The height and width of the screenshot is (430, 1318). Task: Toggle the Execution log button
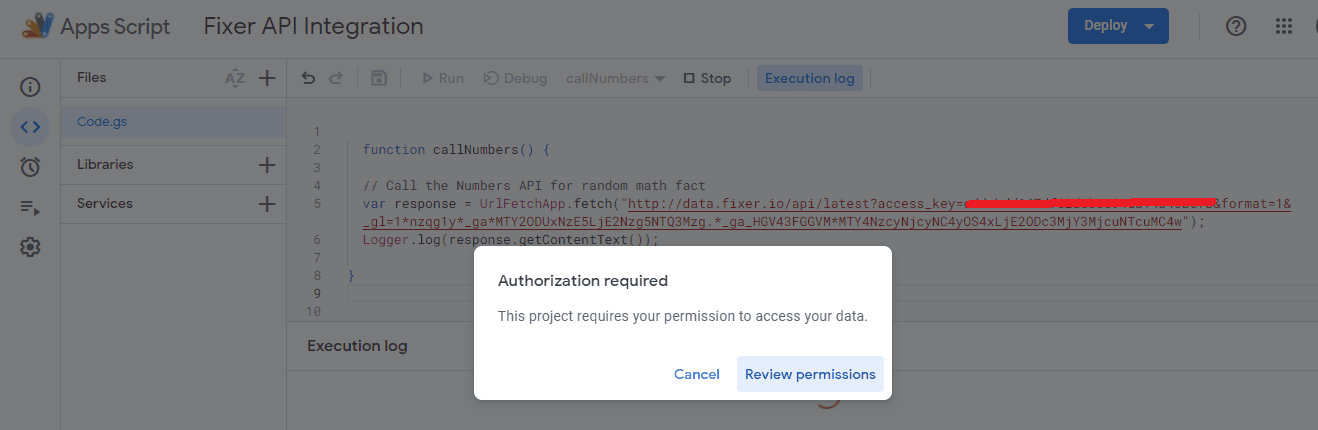(x=810, y=78)
